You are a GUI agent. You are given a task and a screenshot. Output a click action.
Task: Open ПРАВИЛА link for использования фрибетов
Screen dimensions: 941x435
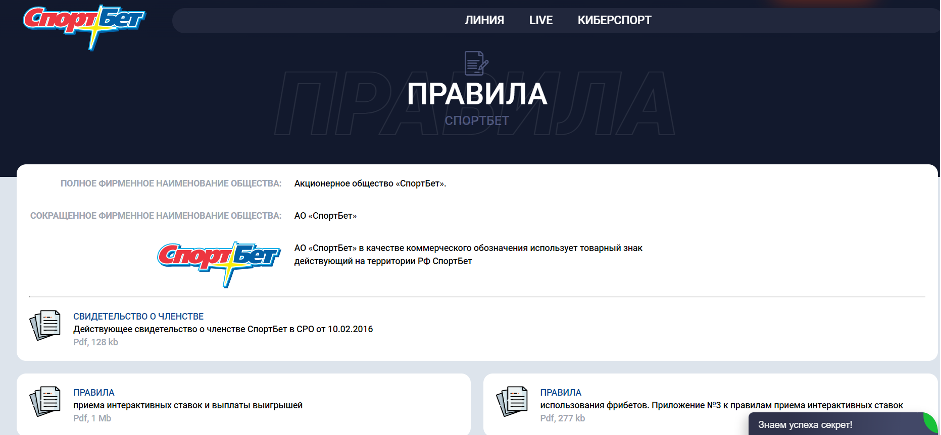[x=561, y=393]
